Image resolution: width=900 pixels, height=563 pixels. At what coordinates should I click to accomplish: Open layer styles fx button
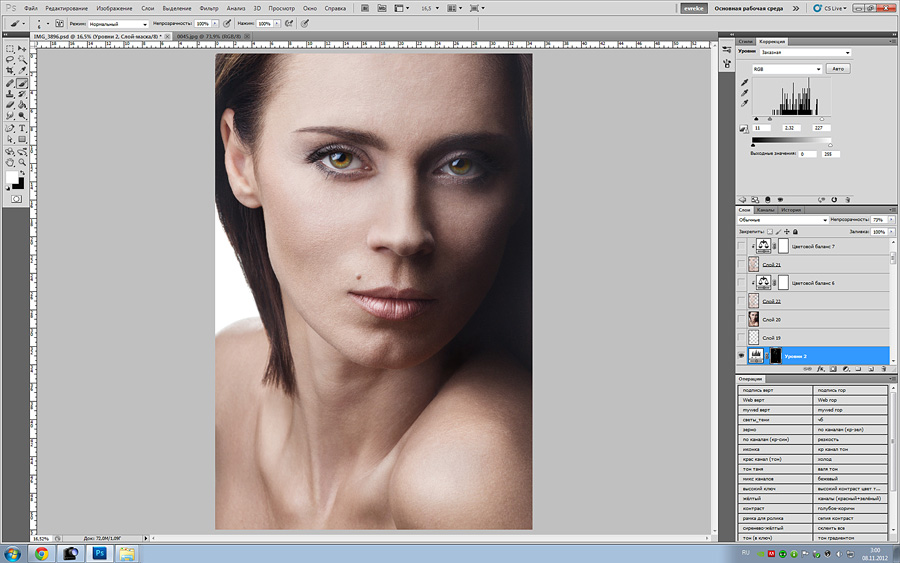point(819,368)
